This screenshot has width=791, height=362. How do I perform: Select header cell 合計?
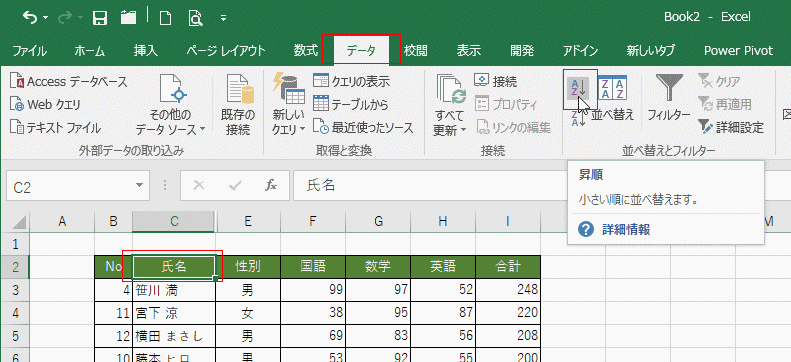pos(508,267)
